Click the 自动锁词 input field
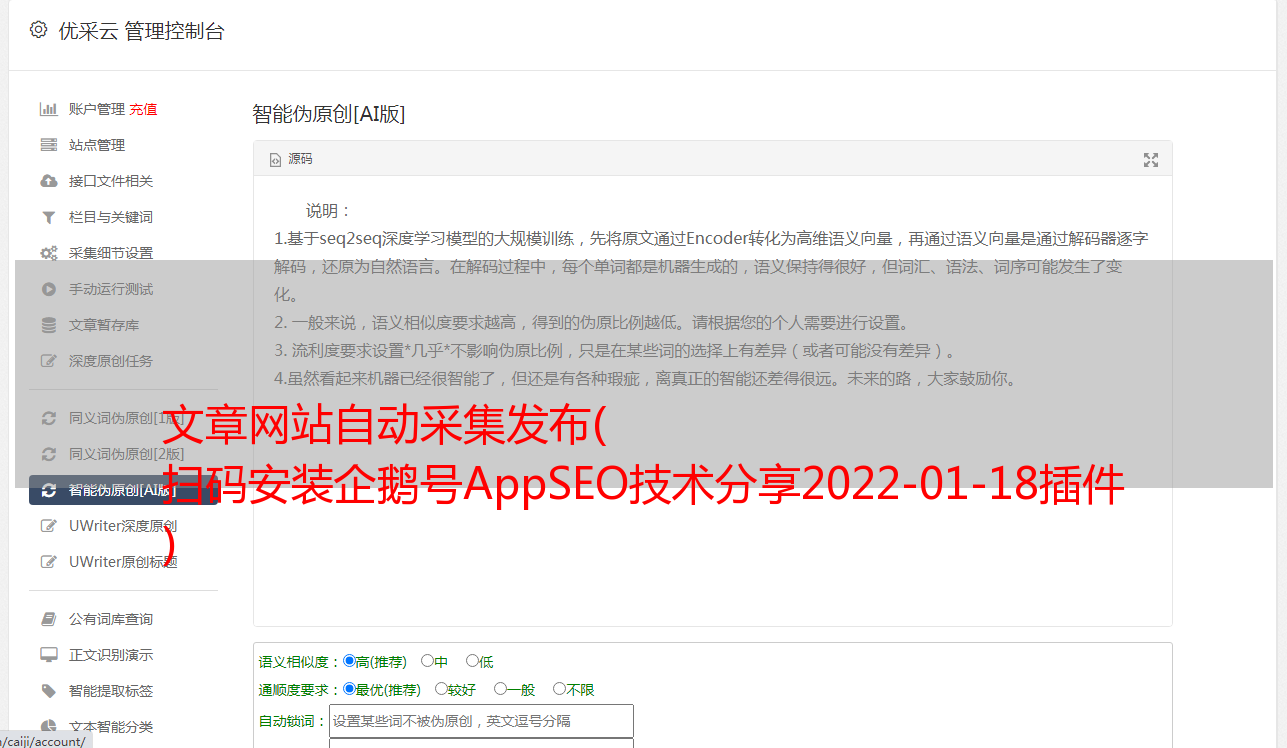 tap(481, 721)
